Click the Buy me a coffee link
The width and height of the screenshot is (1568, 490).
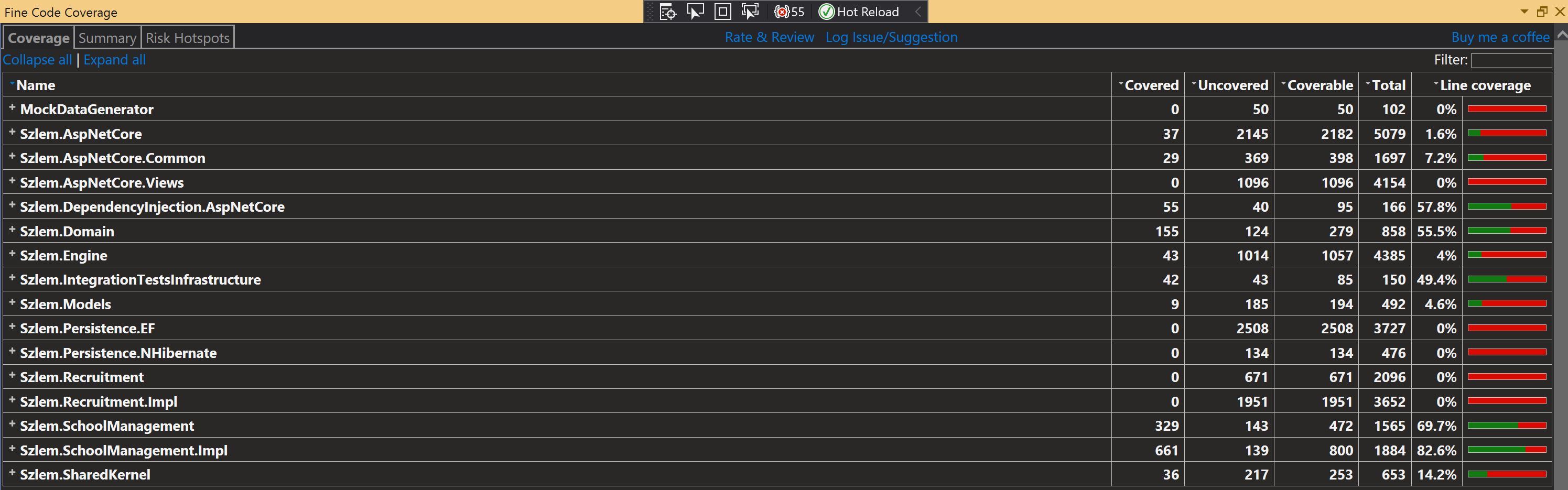[x=1500, y=37]
